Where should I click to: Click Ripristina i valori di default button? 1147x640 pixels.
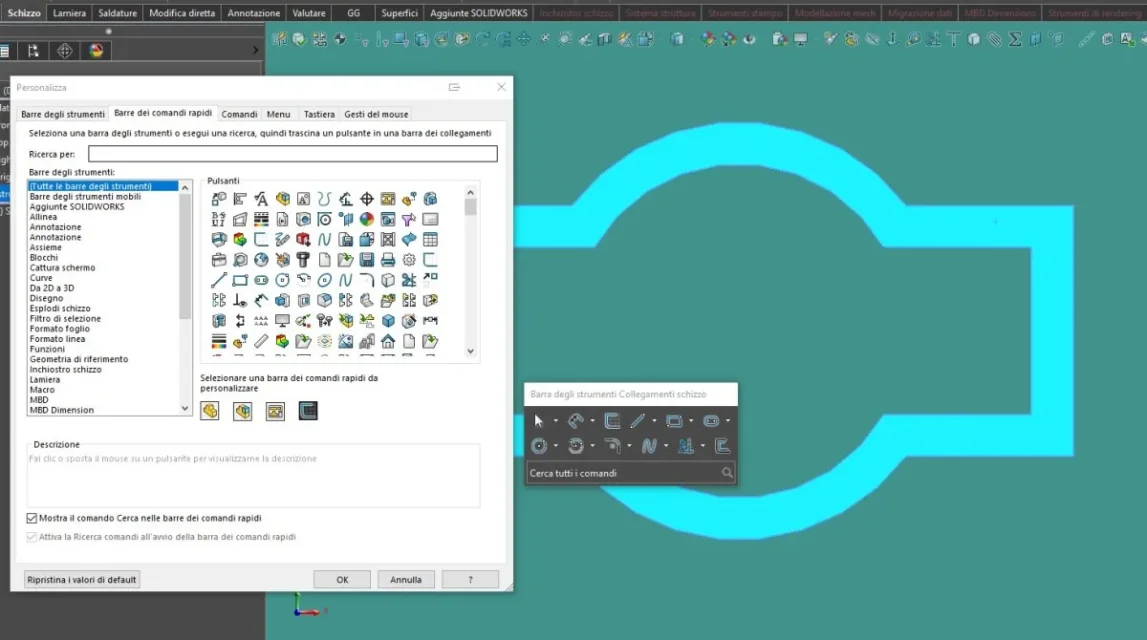point(81,579)
